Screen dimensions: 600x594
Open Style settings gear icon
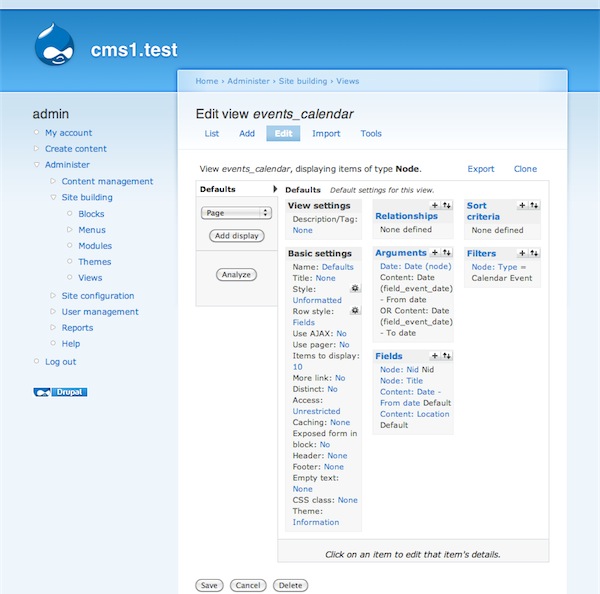pos(354,288)
